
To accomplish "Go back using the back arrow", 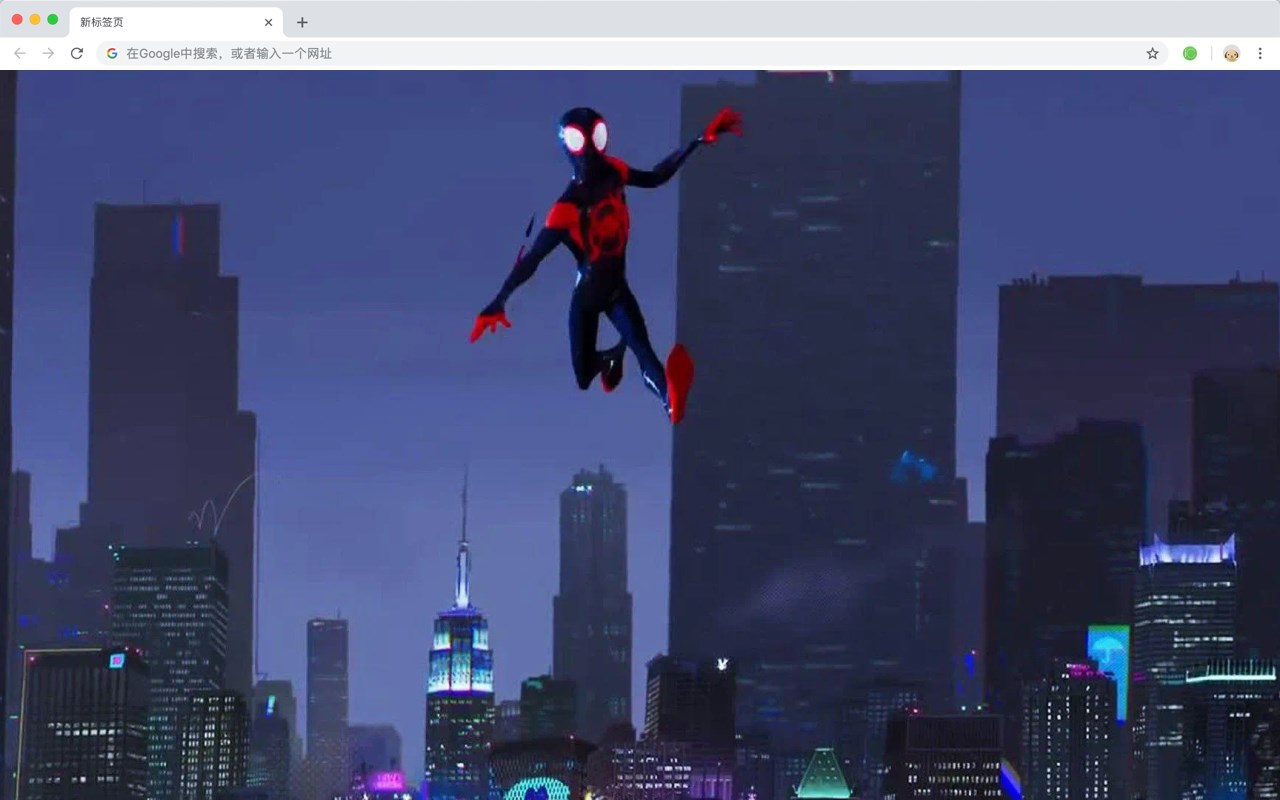I will (x=20, y=53).
